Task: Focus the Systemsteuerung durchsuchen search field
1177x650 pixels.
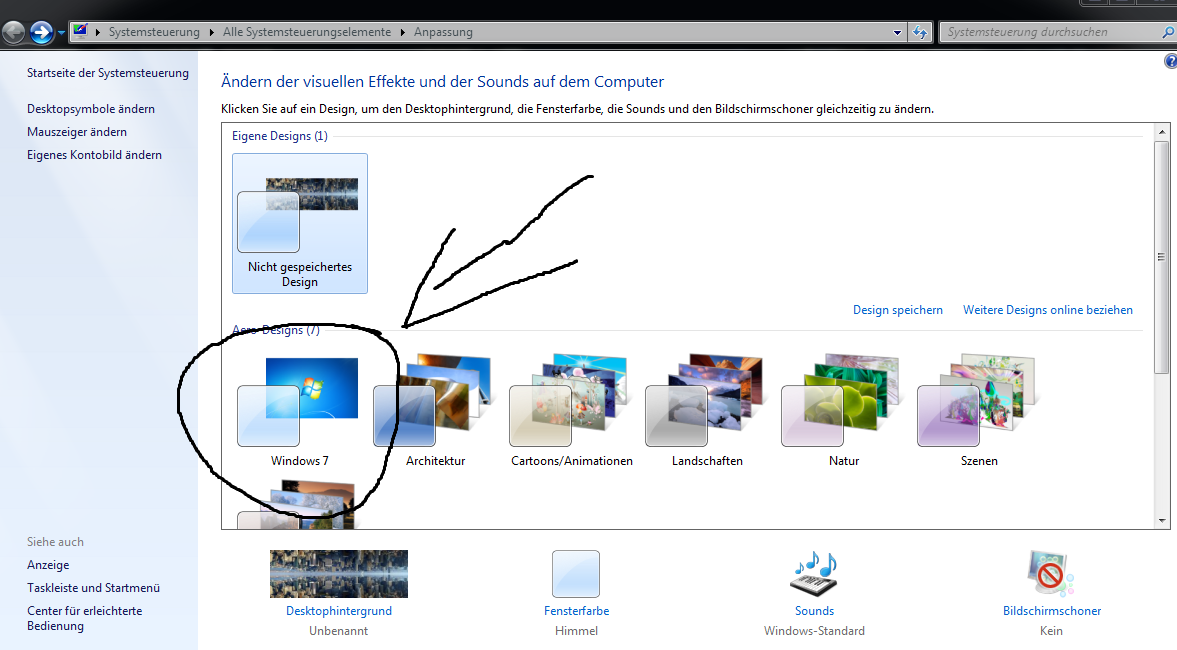Action: 1051,32
